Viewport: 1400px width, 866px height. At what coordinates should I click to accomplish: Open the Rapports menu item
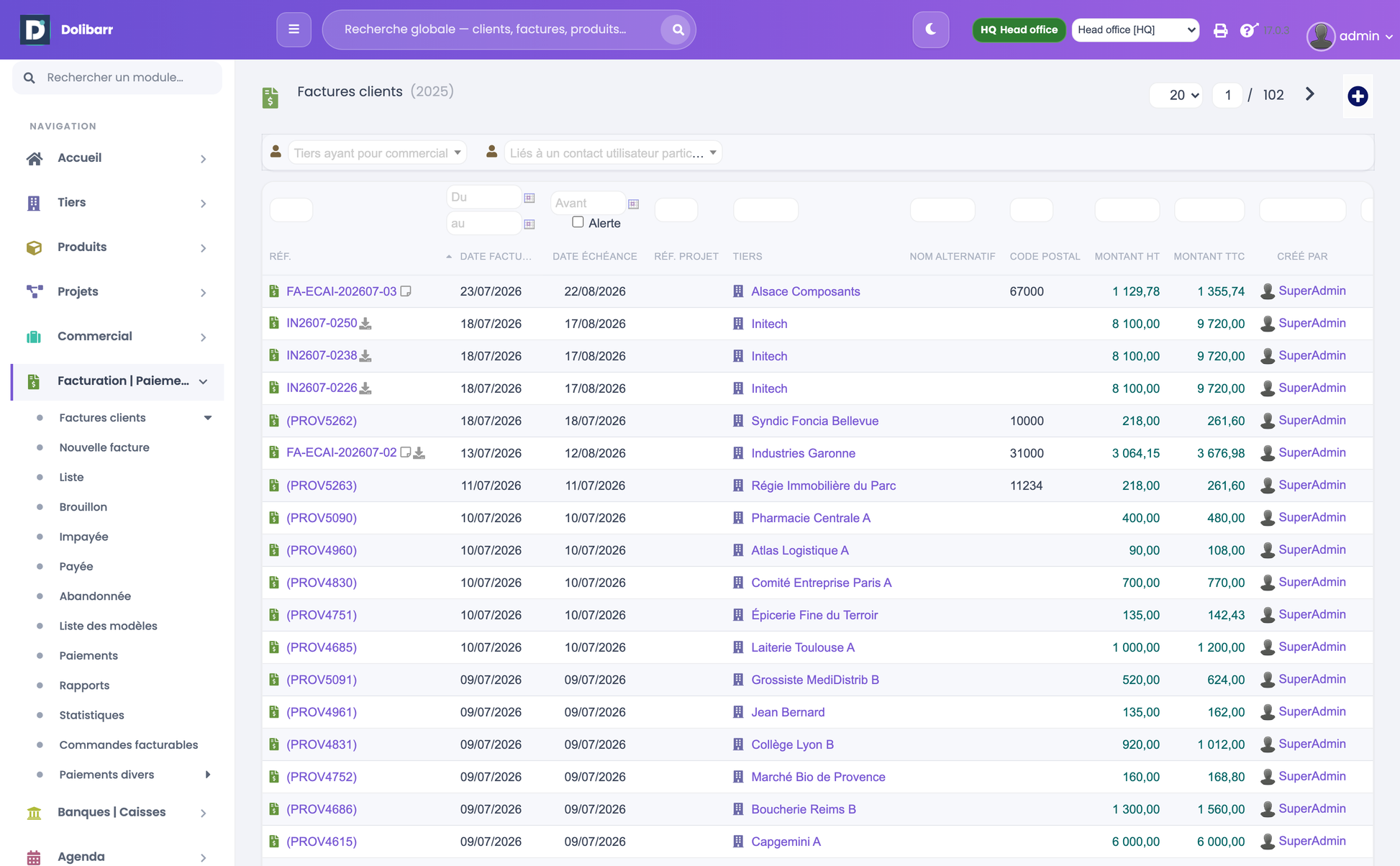pyautogui.click(x=84, y=685)
